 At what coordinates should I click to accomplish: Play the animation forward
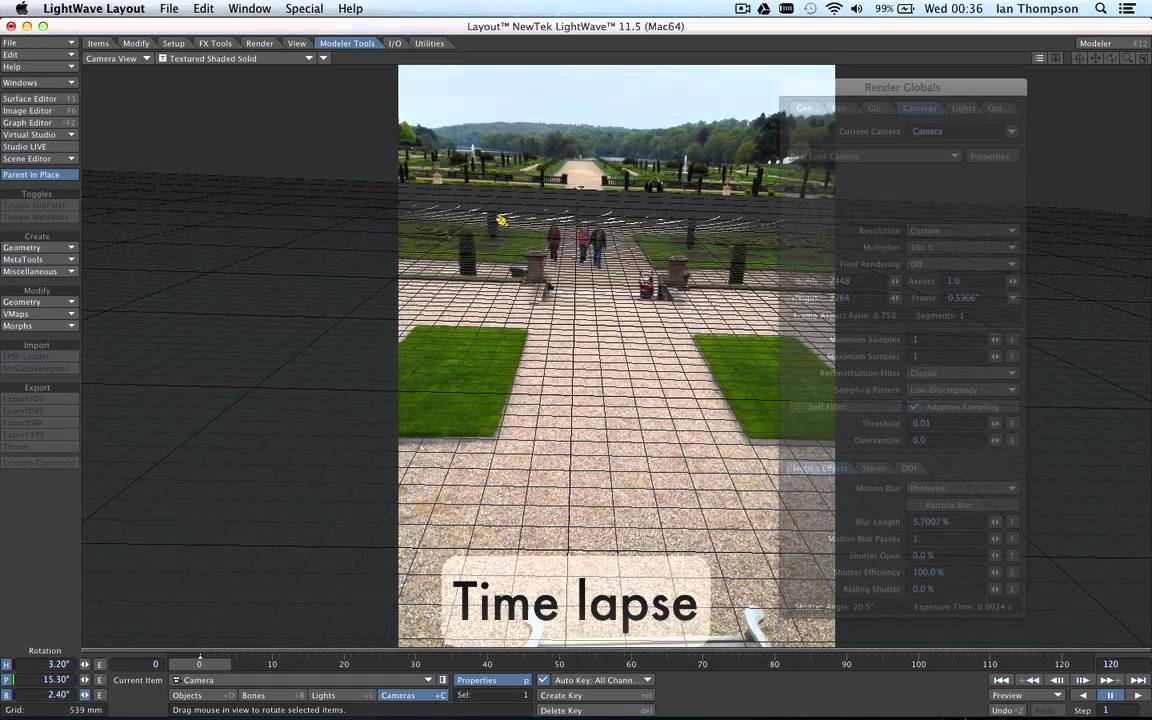point(1138,695)
